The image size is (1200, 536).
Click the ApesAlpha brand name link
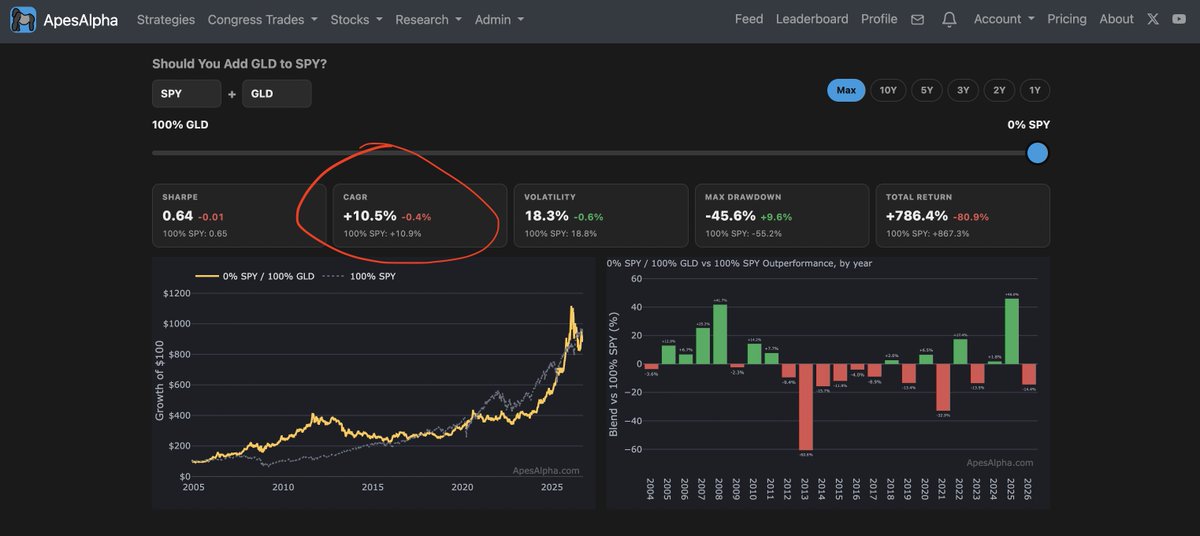pyautogui.click(x=81, y=20)
